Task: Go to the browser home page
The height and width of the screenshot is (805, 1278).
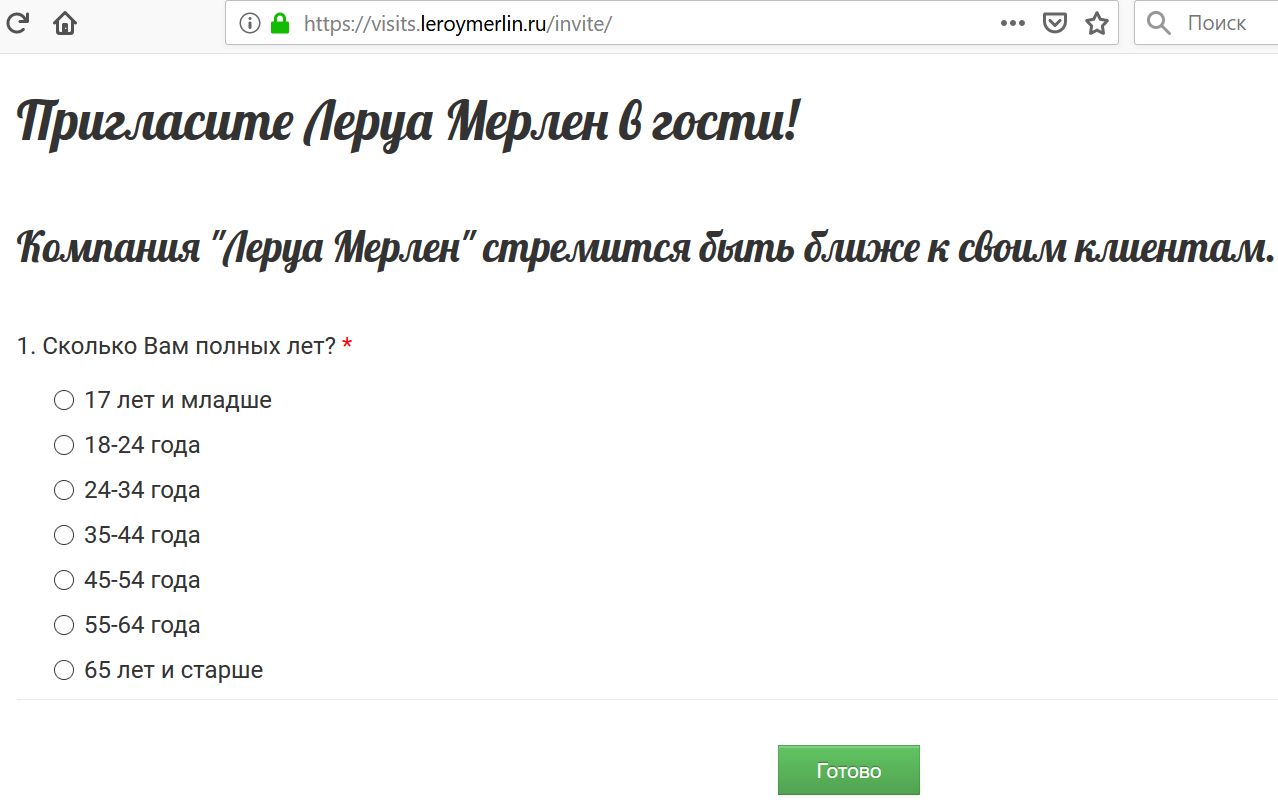Action: [x=65, y=23]
